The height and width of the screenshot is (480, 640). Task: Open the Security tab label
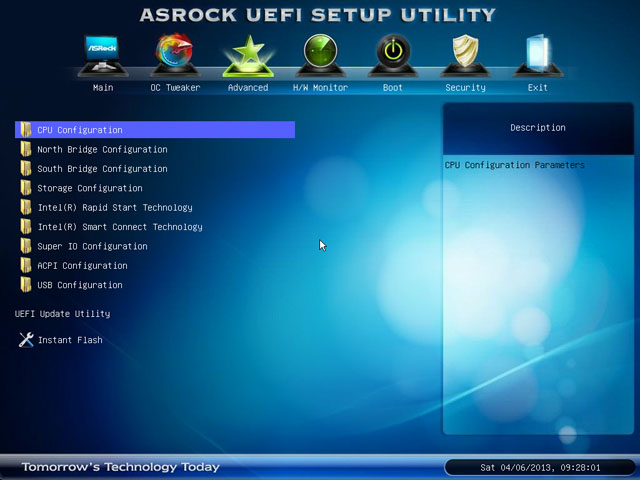(465, 87)
